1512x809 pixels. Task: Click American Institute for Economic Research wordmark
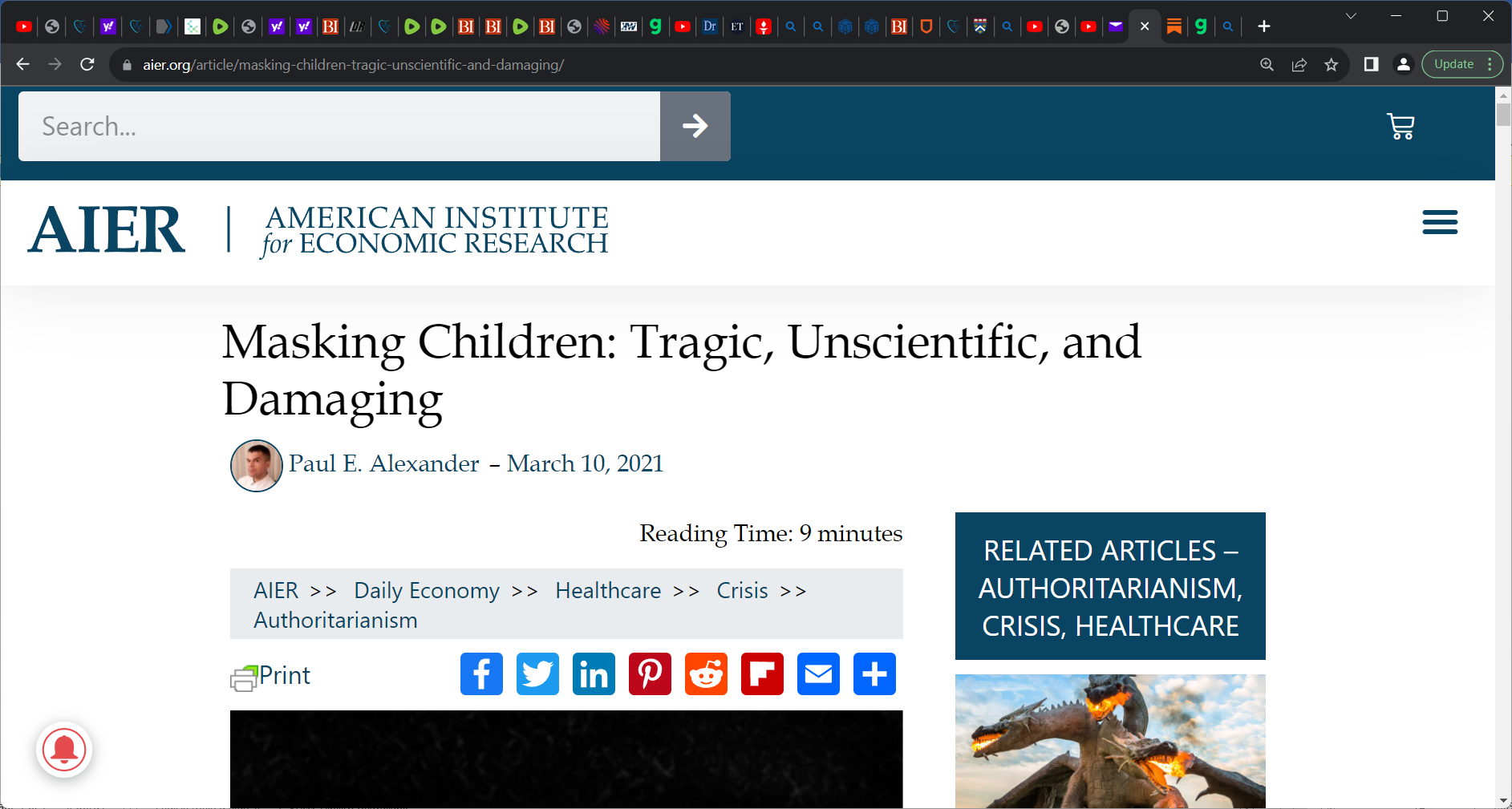click(x=435, y=231)
